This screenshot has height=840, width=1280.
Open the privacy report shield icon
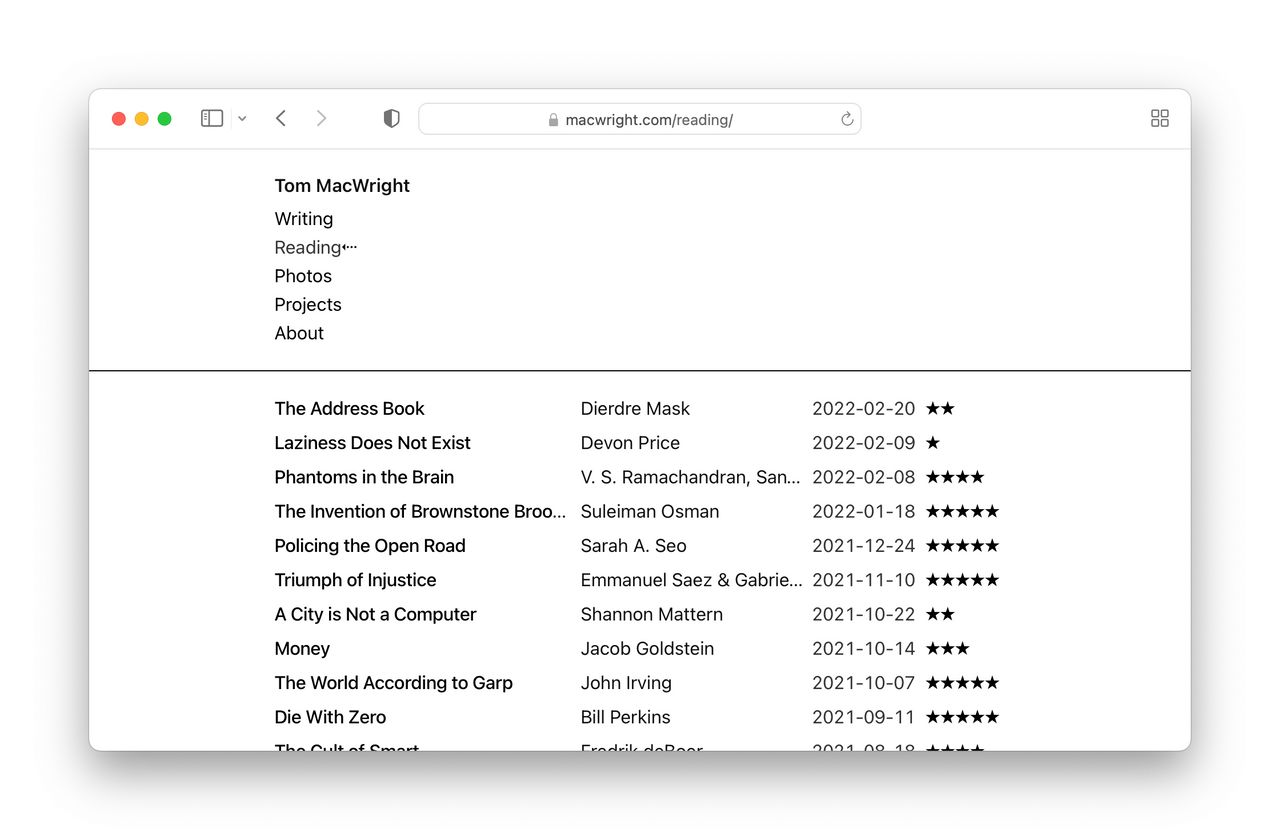(391, 119)
